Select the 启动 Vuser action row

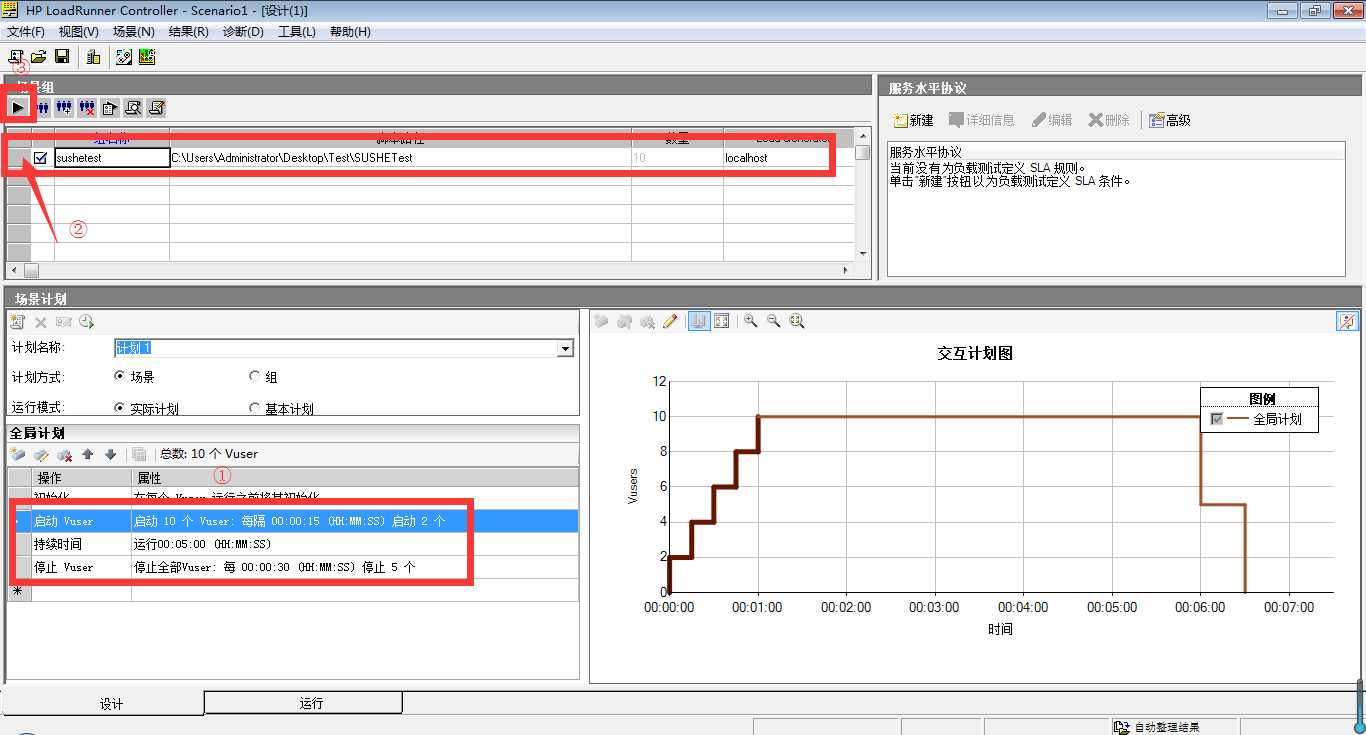point(293,521)
